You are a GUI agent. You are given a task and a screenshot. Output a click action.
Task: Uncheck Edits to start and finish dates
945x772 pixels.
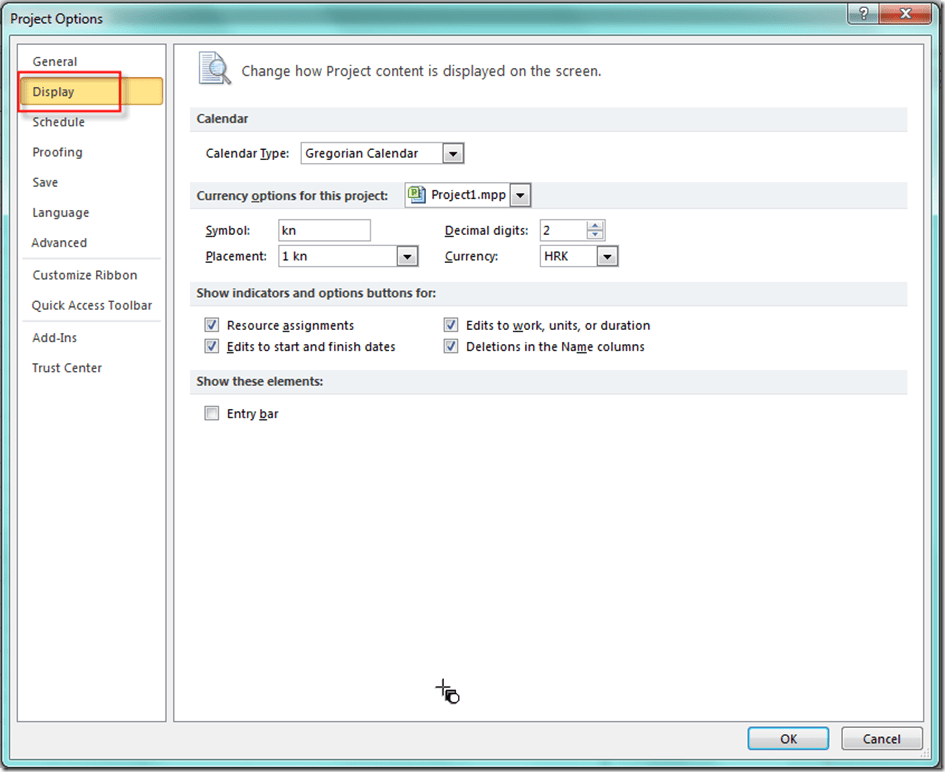coord(212,347)
